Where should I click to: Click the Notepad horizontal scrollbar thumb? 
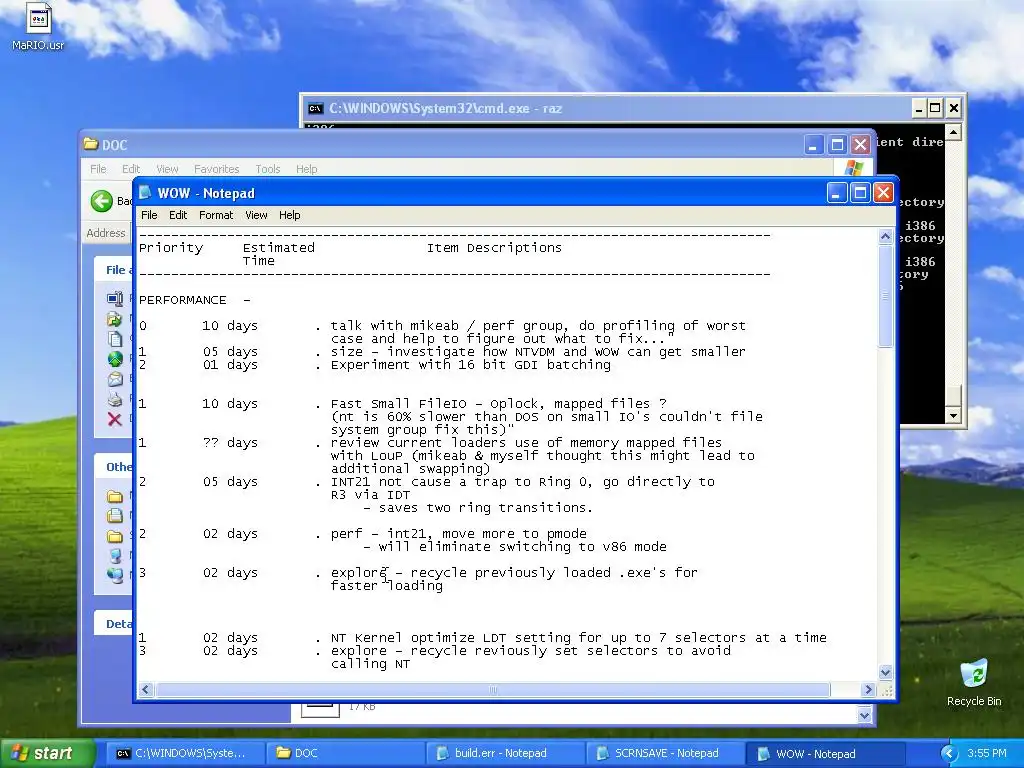tap(493, 690)
